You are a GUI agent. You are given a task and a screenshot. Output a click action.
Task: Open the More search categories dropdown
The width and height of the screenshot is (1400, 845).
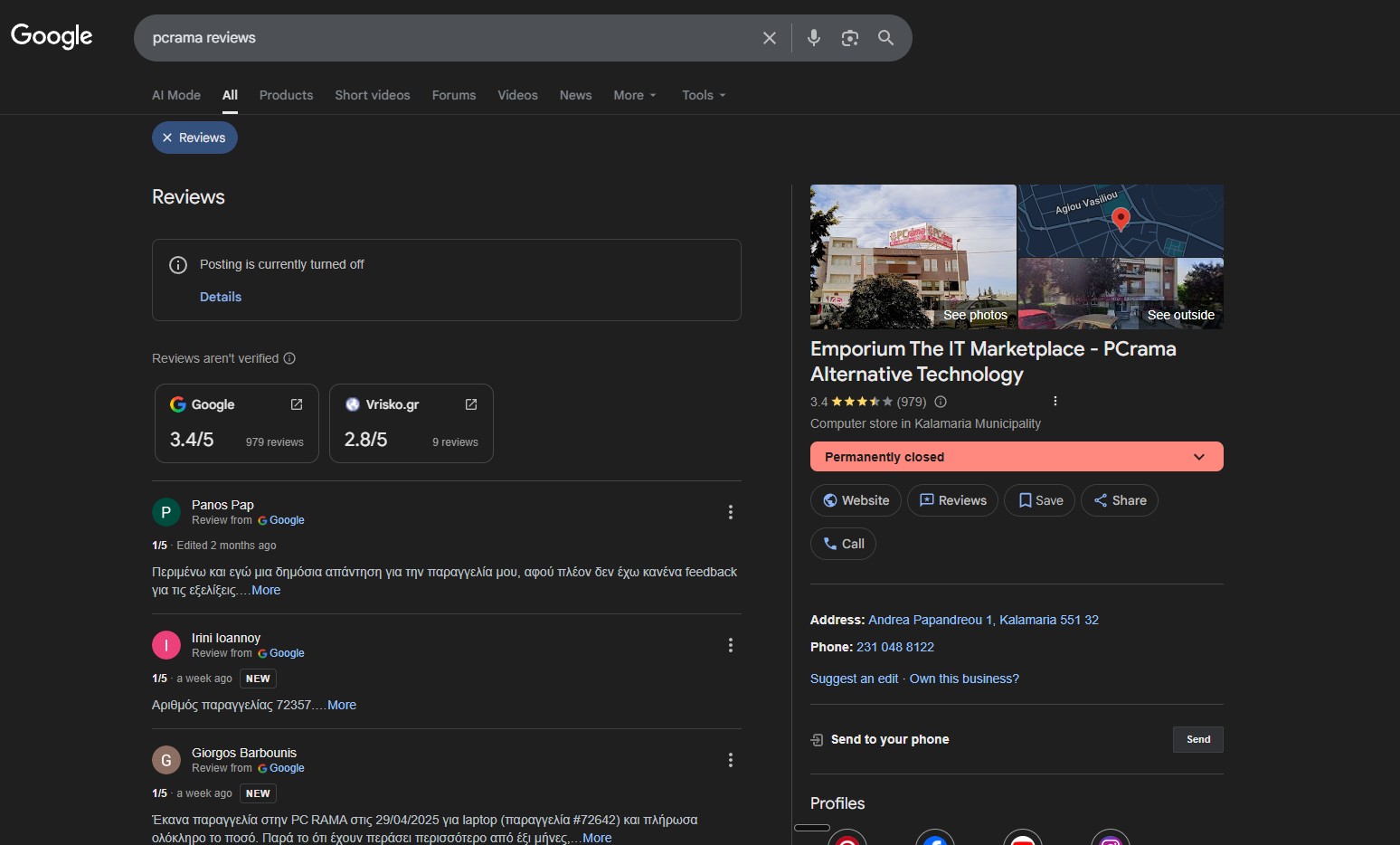(634, 95)
